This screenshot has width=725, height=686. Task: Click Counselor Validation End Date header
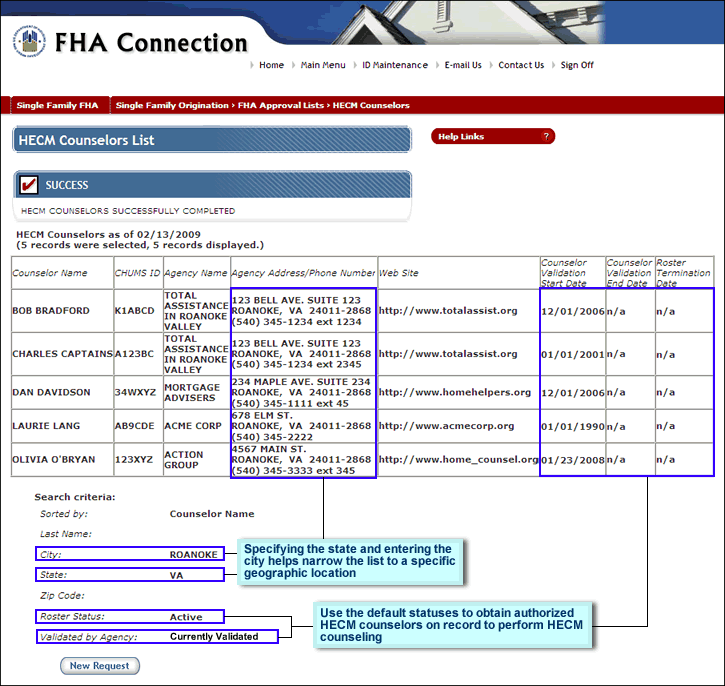click(x=629, y=273)
